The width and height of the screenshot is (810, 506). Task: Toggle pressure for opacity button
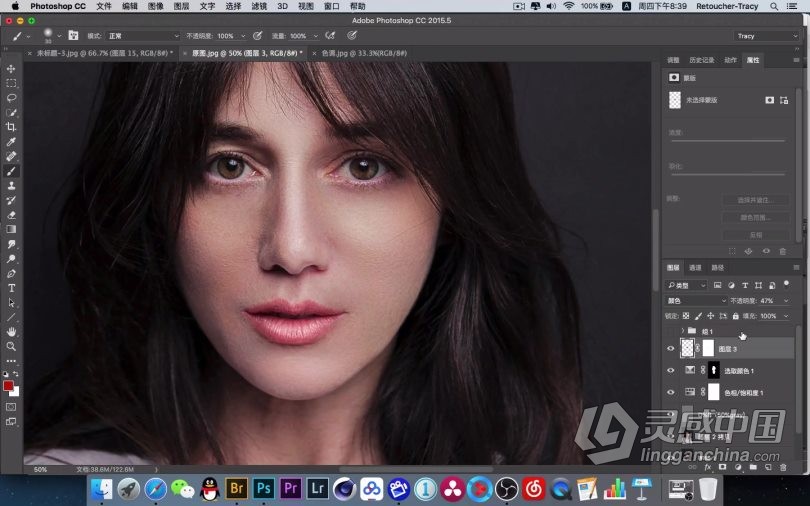coord(257,36)
